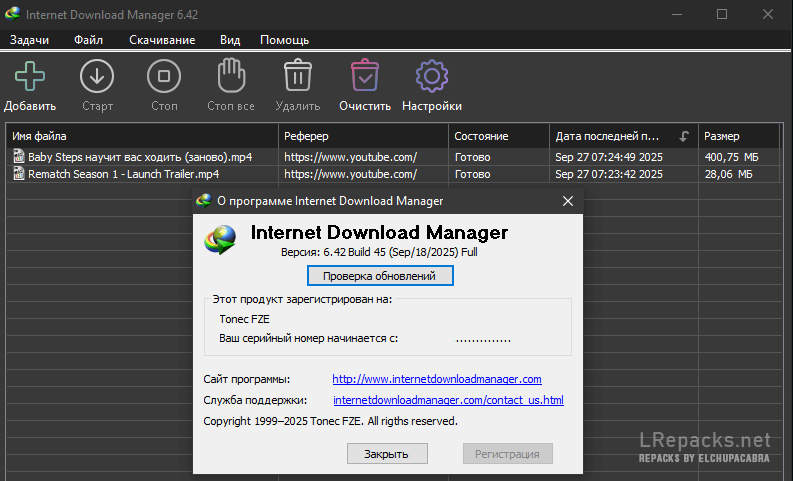793x481 pixels.
Task: Open the Задачи menu
Action: 30,40
